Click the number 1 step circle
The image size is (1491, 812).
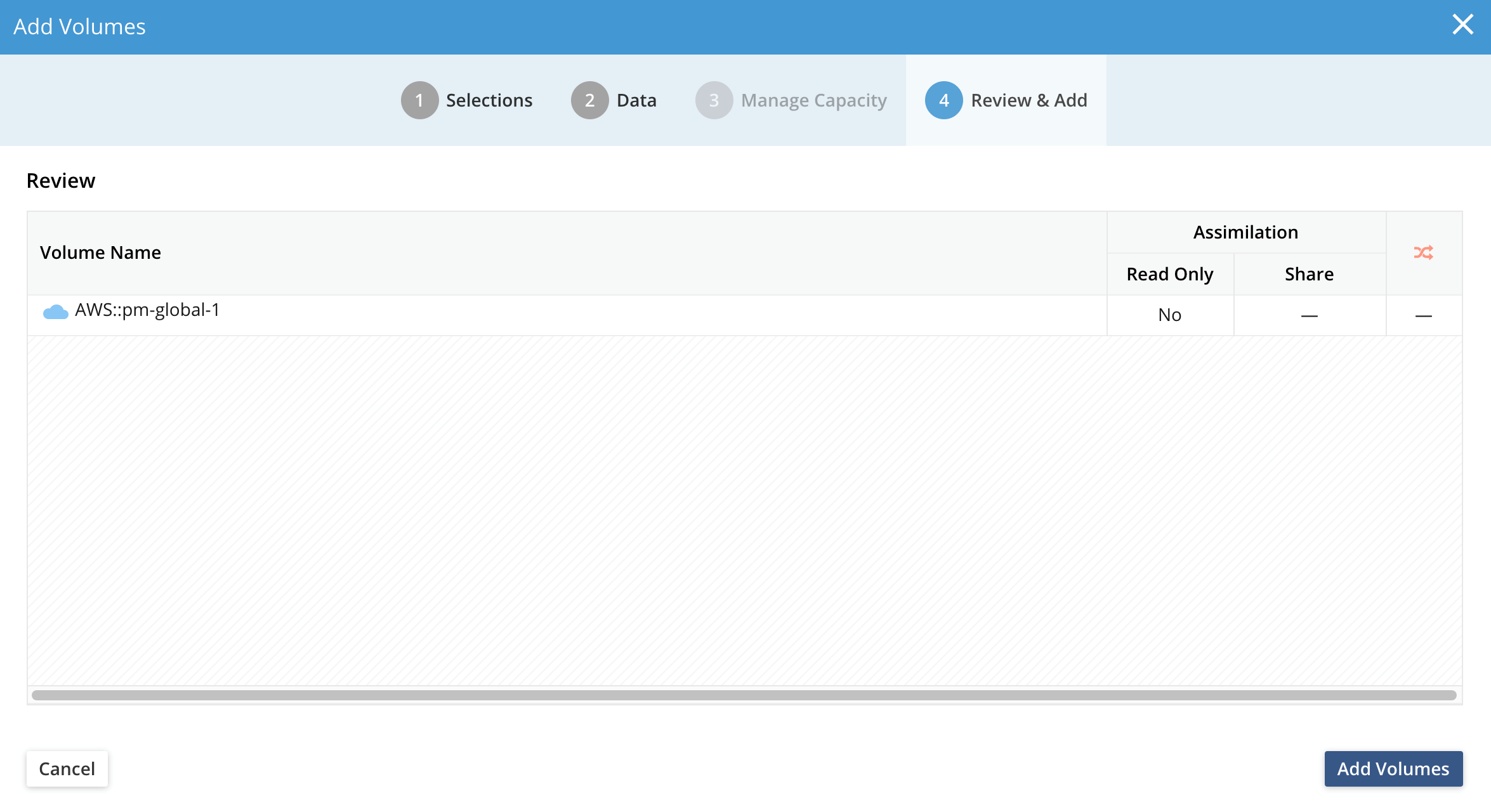[419, 100]
